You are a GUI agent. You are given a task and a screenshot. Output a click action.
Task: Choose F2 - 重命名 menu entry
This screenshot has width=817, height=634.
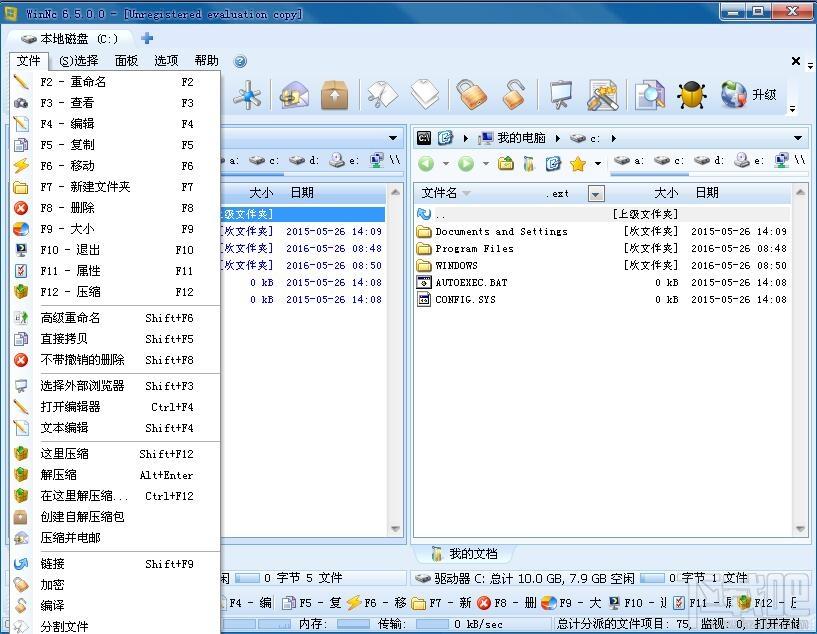[x=115, y=82]
